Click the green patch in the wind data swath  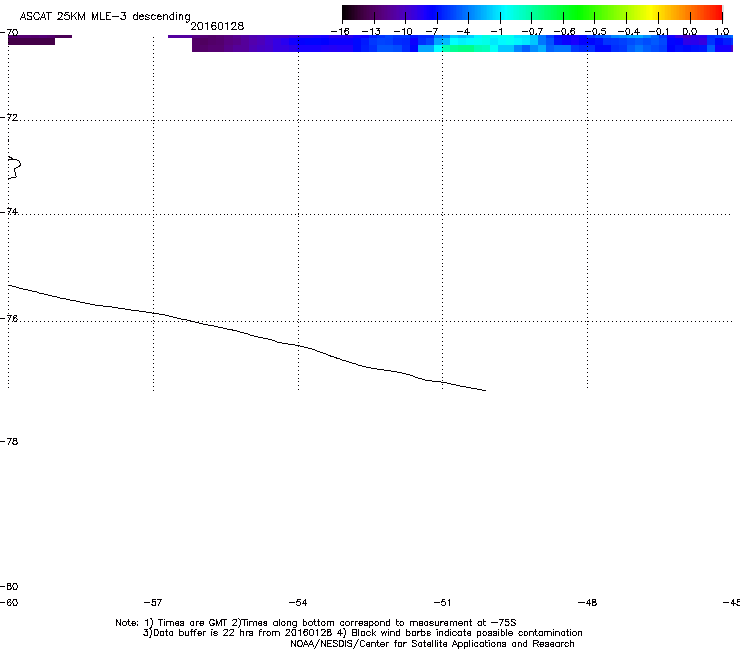462,48
